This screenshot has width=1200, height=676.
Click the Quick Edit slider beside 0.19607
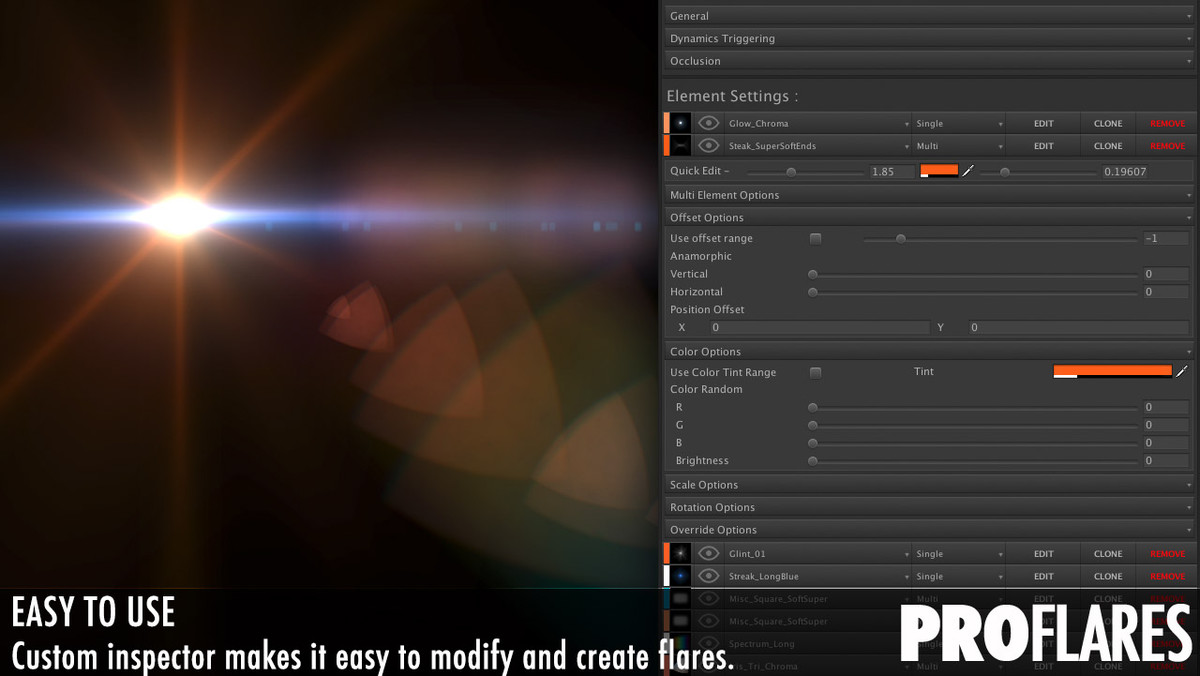click(x=1038, y=172)
